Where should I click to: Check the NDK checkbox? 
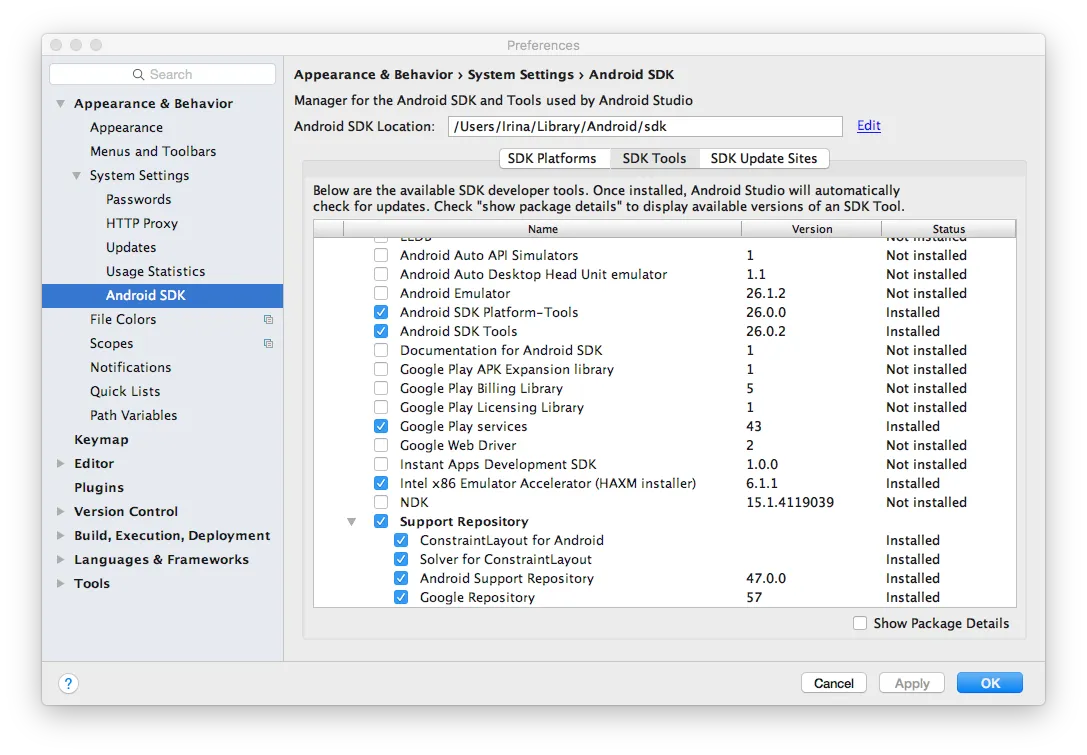point(381,502)
